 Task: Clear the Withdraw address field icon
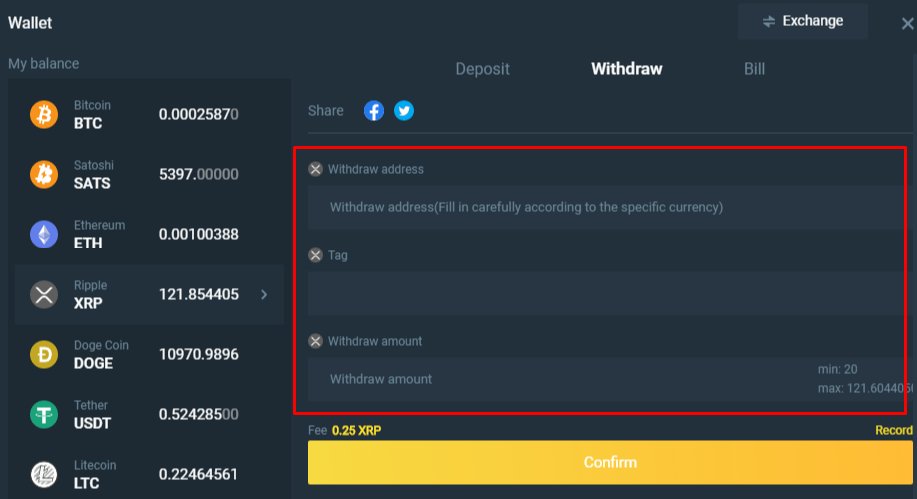point(316,169)
